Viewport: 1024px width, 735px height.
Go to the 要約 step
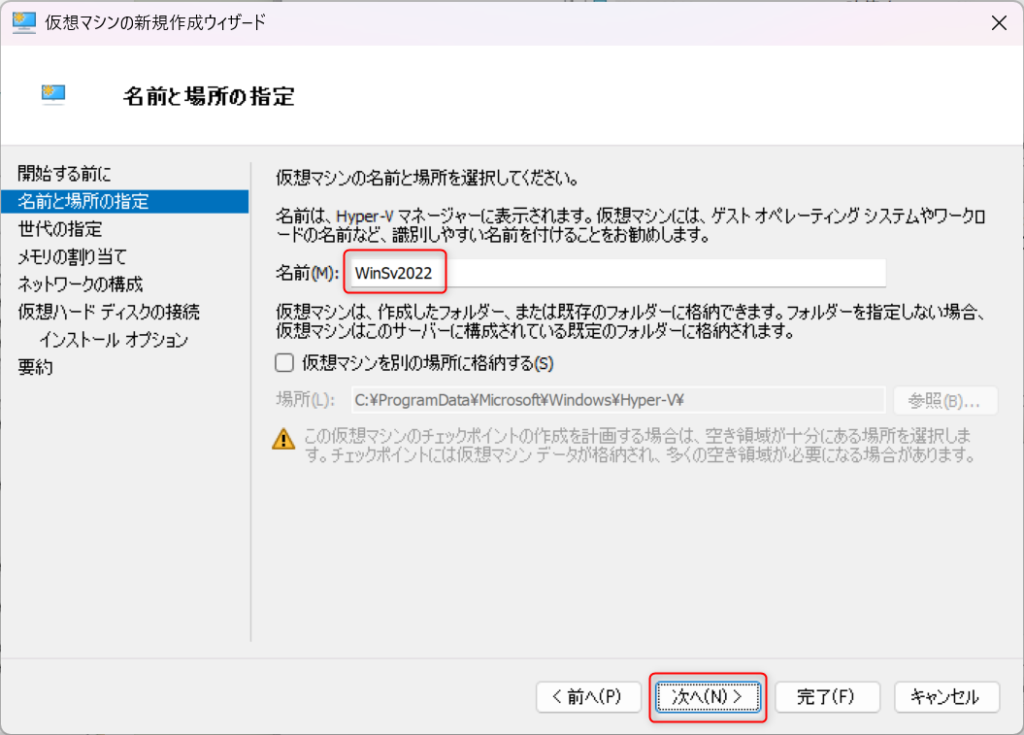click(36, 367)
